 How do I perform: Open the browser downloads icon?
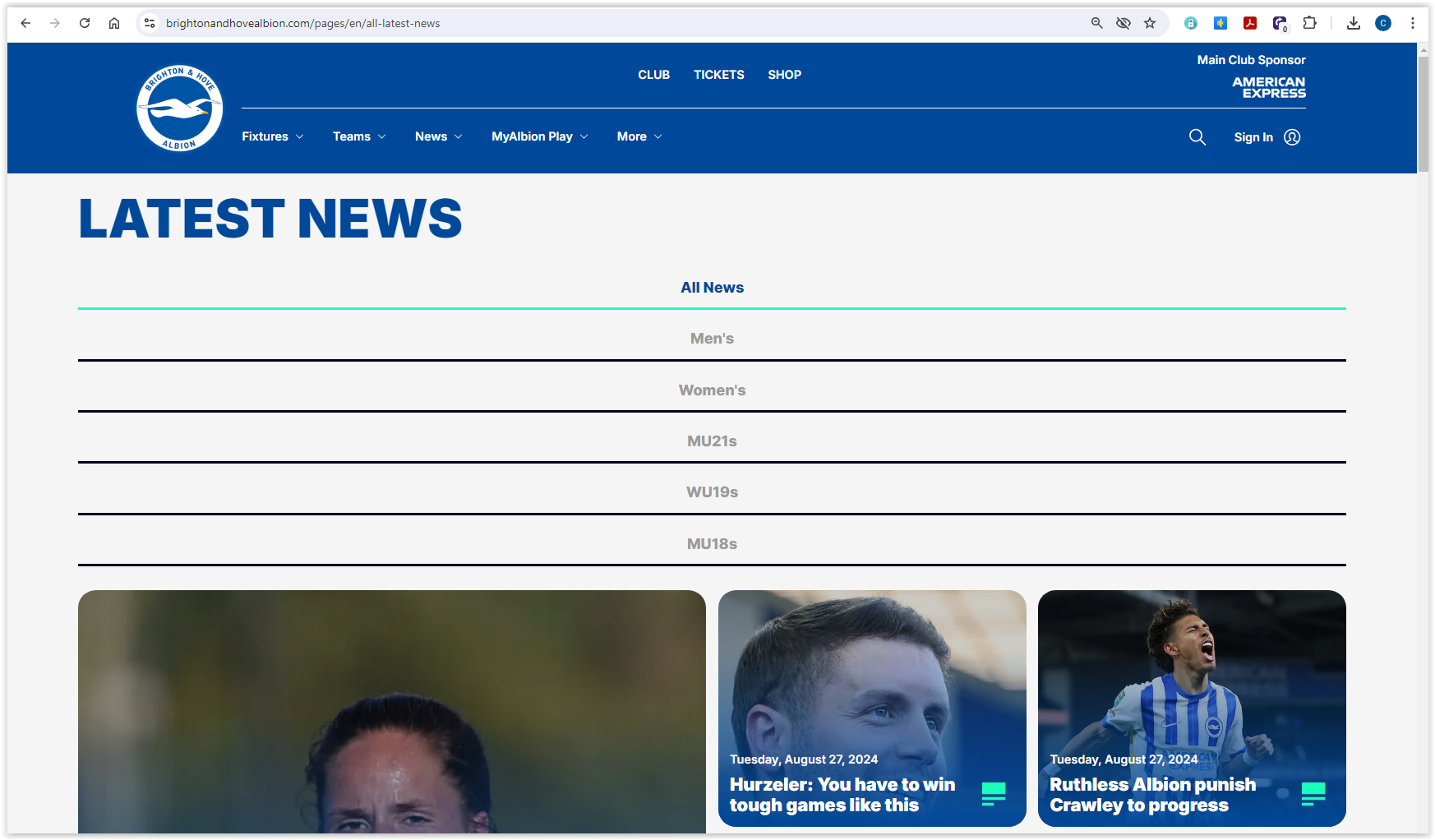point(1354,23)
